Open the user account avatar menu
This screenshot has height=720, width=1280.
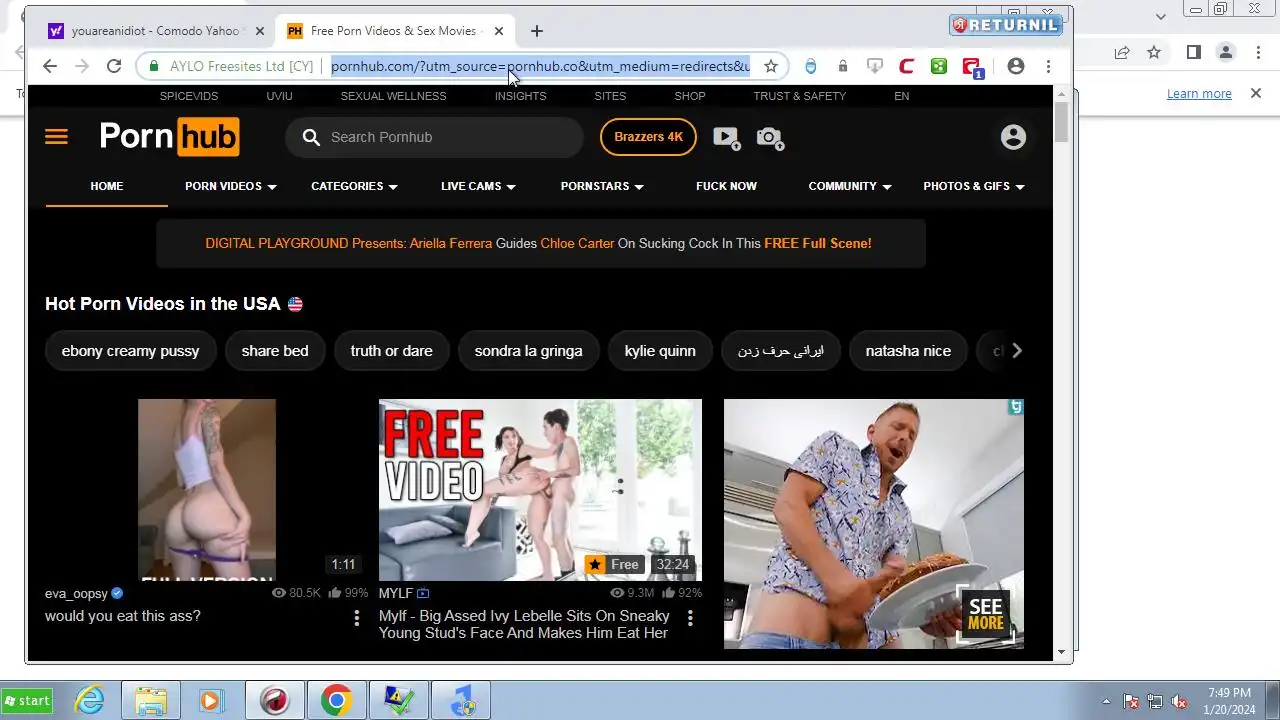(1013, 137)
